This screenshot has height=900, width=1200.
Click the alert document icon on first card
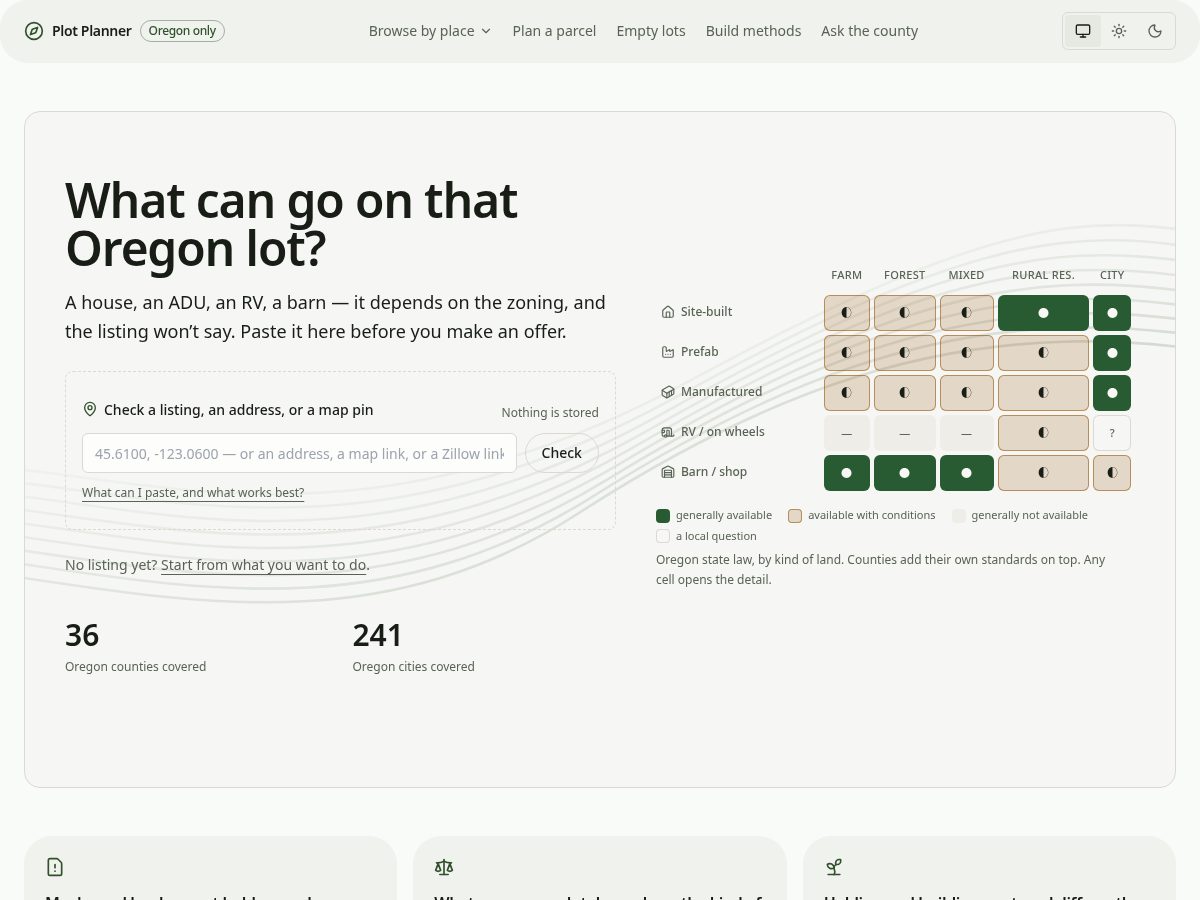coord(55,867)
